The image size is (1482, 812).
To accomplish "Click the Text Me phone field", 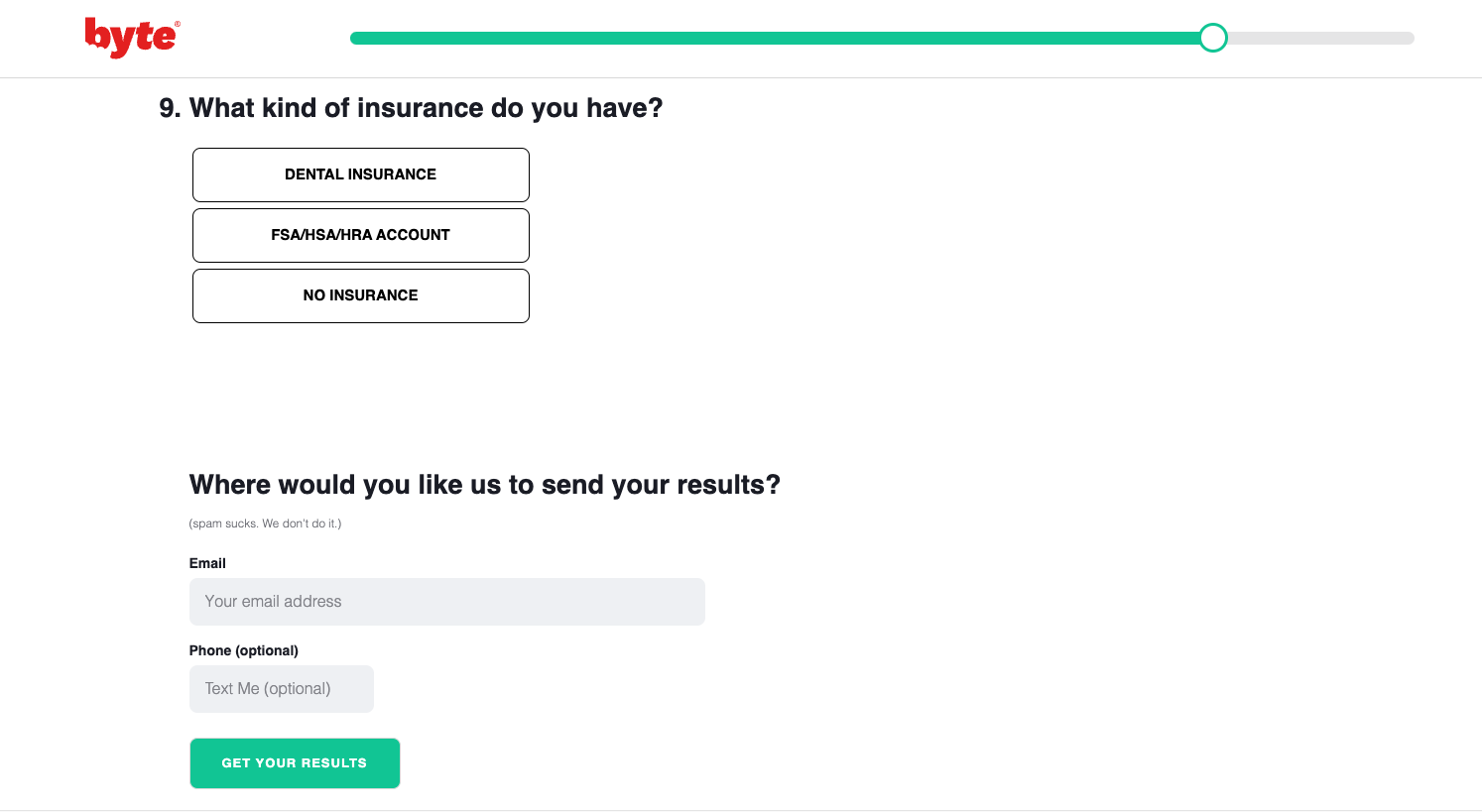I will pos(282,689).
